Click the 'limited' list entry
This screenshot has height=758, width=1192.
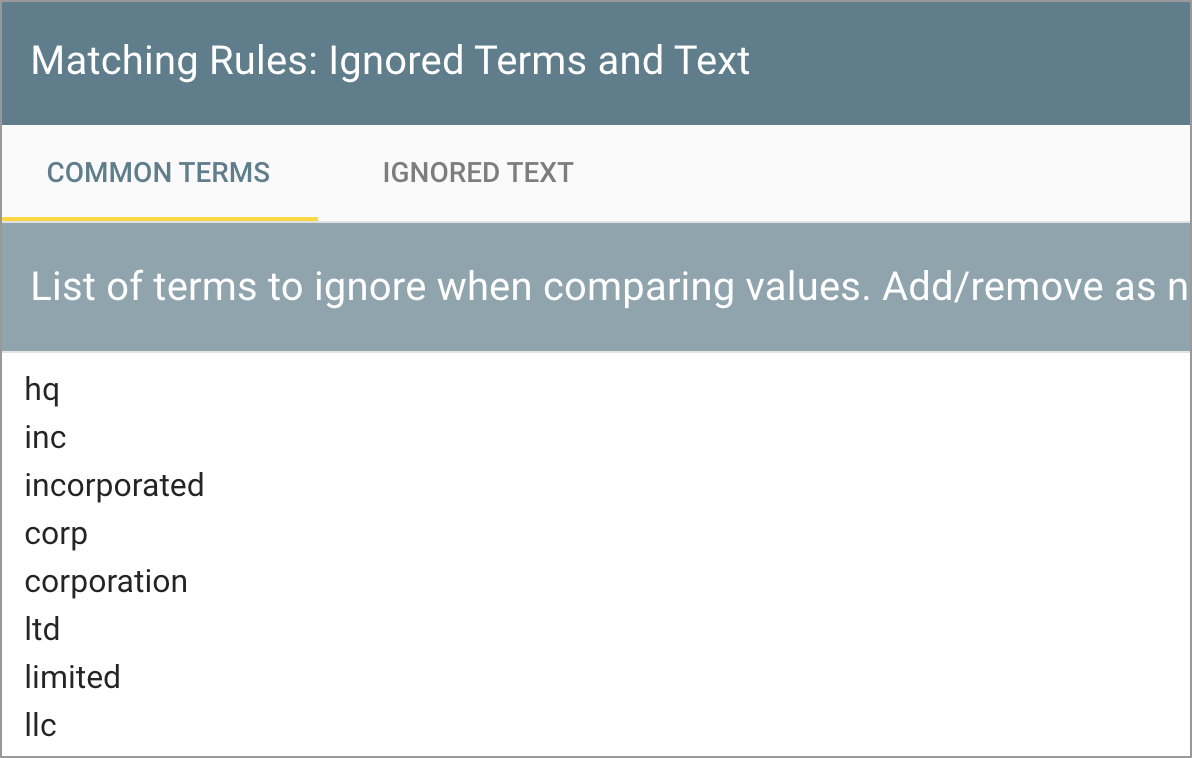pyautogui.click(x=72, y=677)
